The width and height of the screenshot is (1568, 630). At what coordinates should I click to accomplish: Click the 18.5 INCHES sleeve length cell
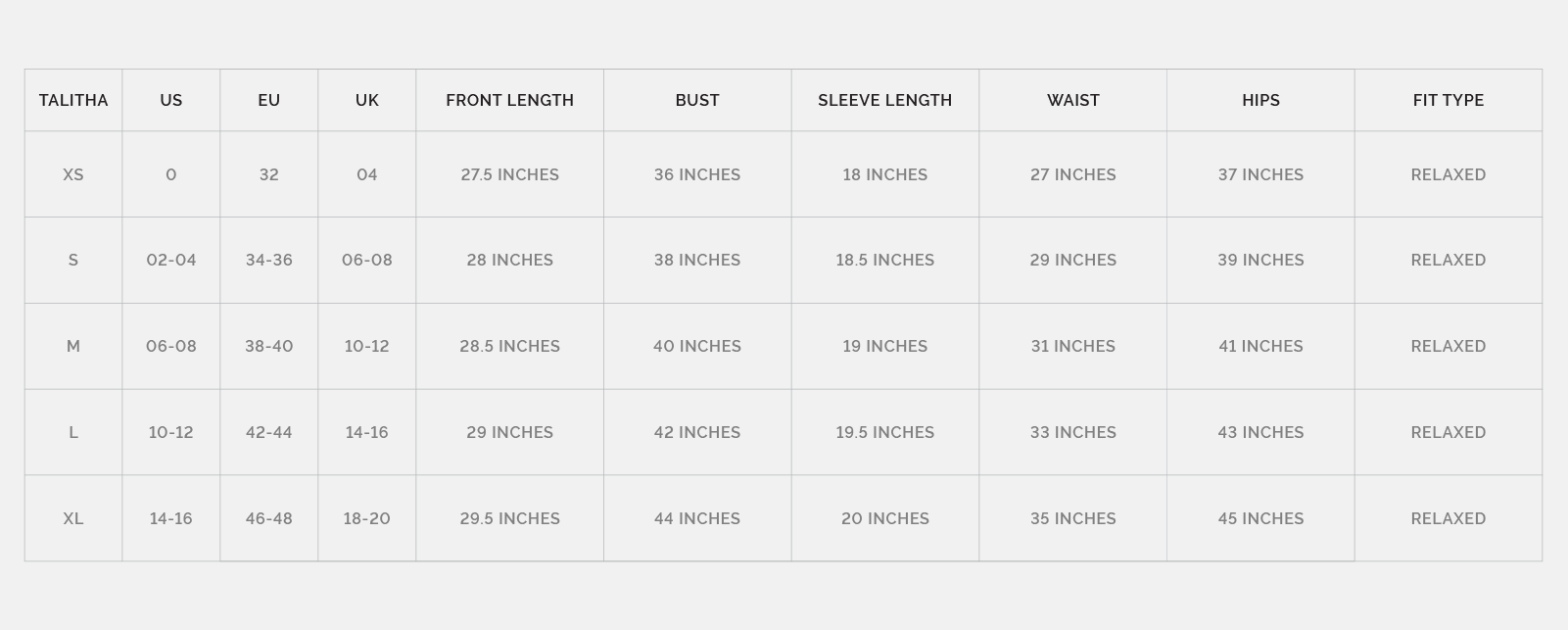884,260
